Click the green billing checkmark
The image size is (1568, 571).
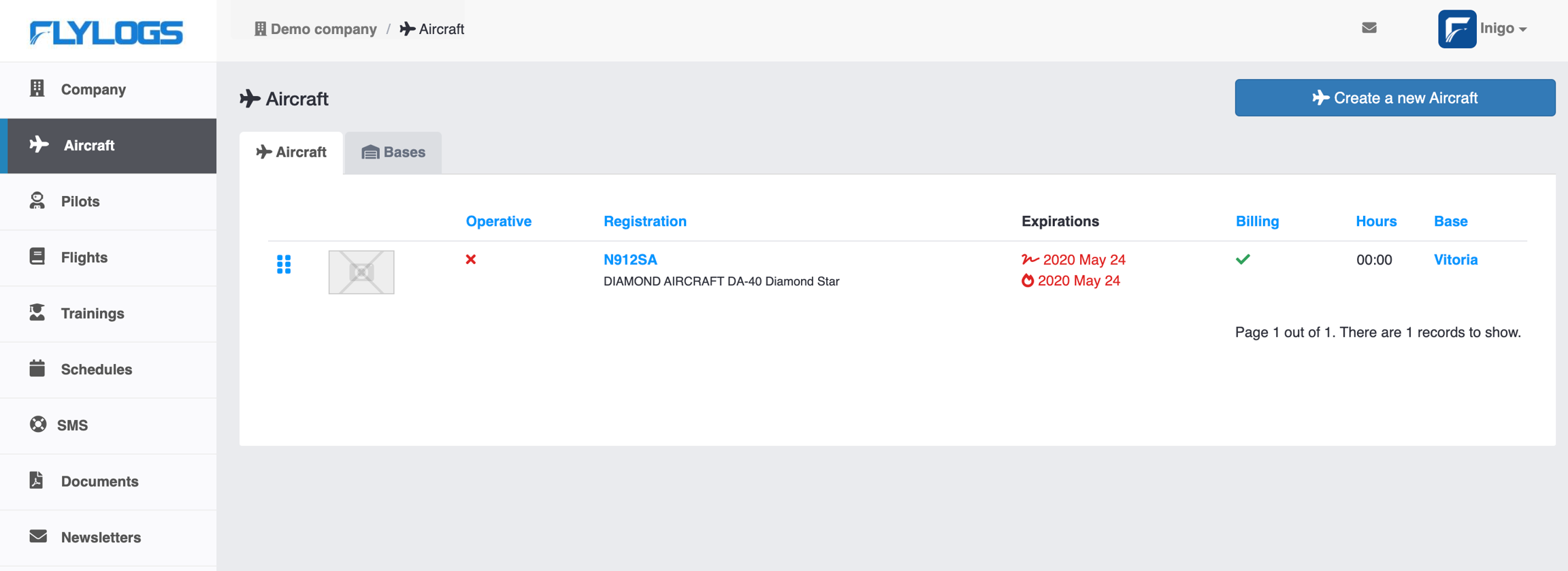1243,259
